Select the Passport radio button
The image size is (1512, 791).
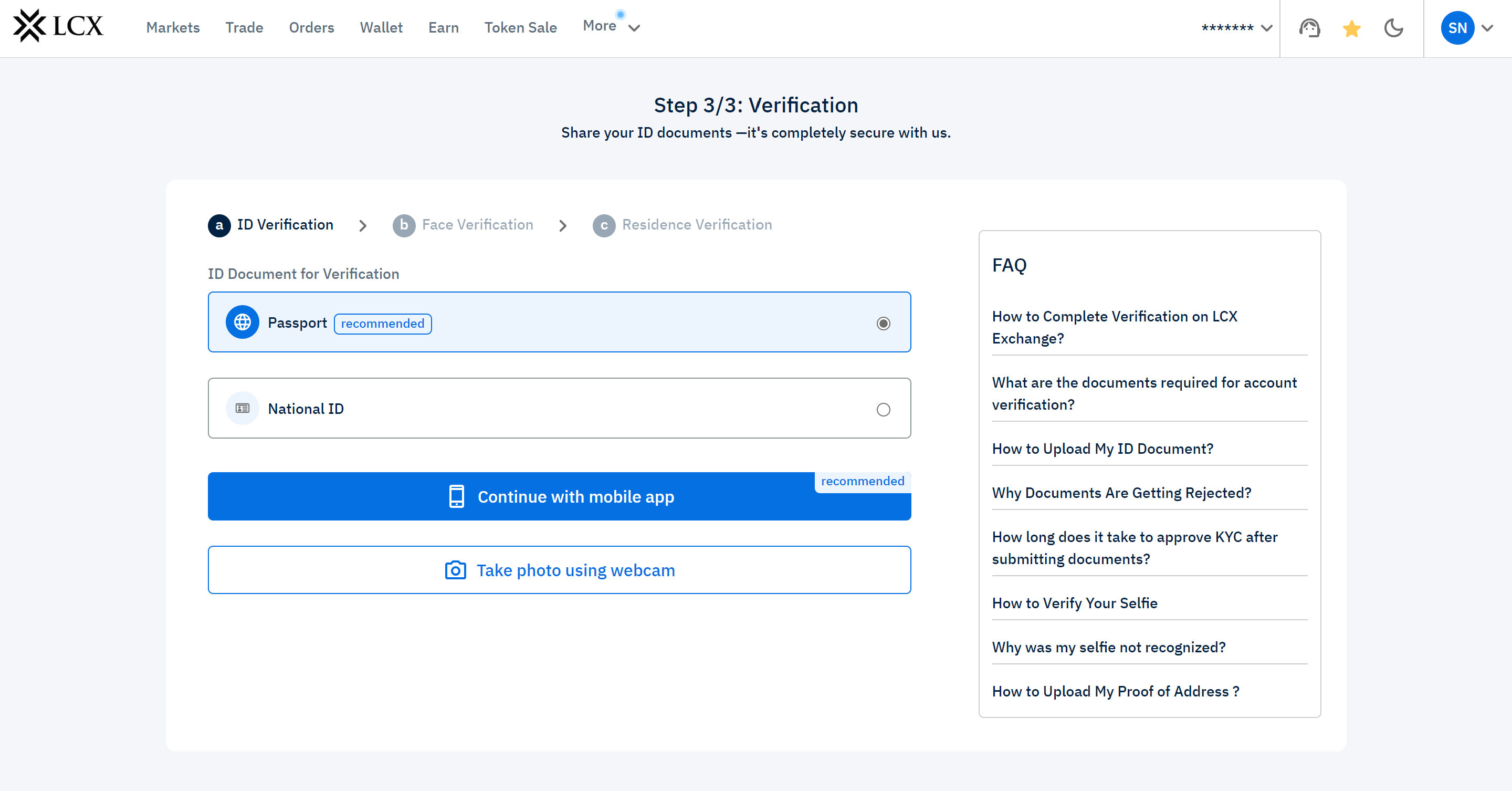pos(883,324)
